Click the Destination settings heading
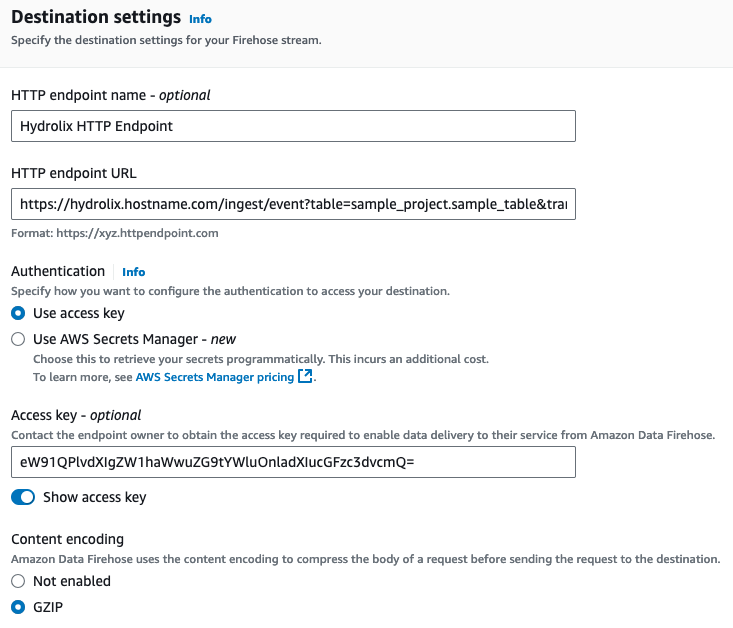733x628 pixels. click(96, 18)
